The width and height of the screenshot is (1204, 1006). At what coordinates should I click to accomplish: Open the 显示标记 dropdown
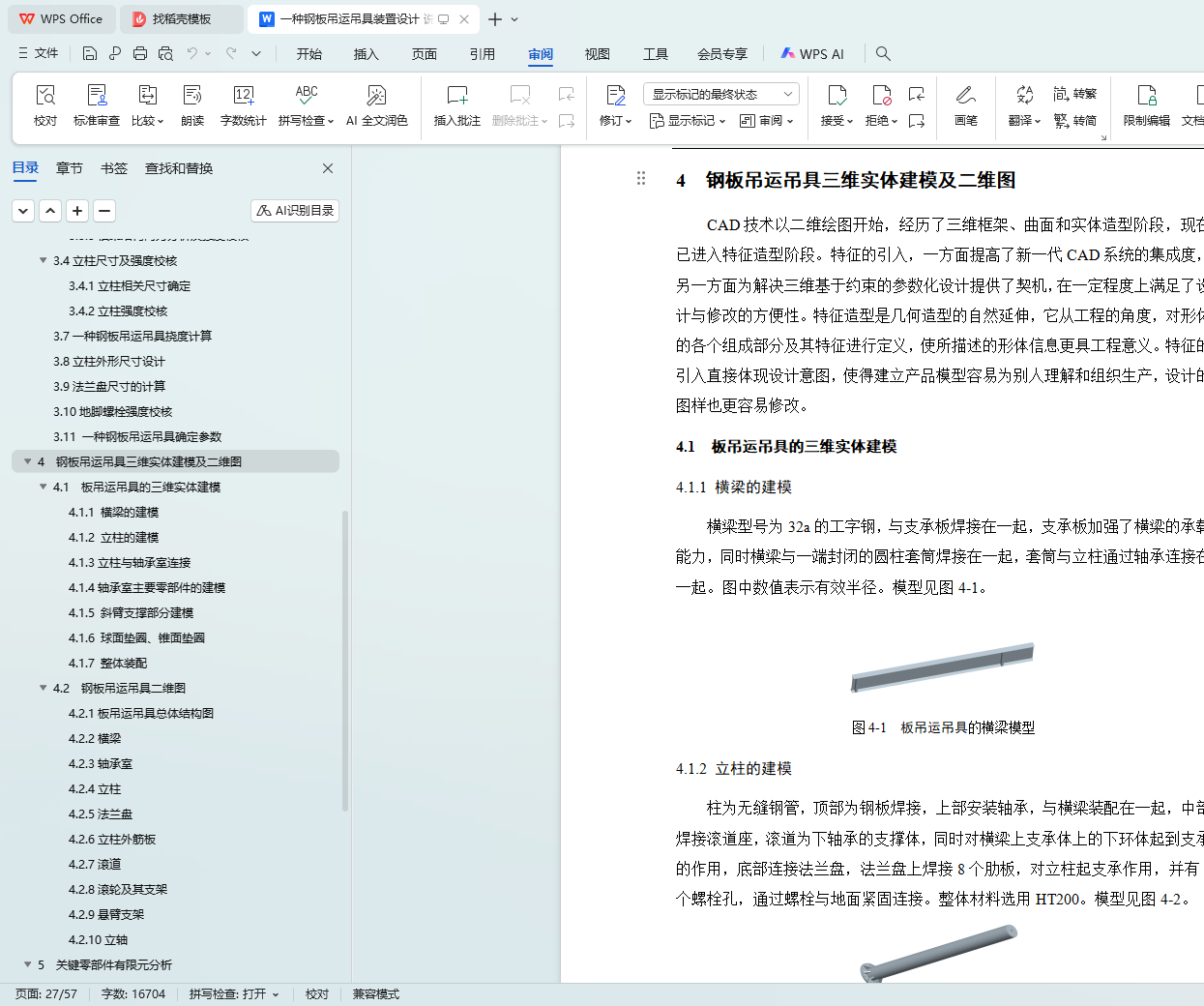[x=689, y=121]
